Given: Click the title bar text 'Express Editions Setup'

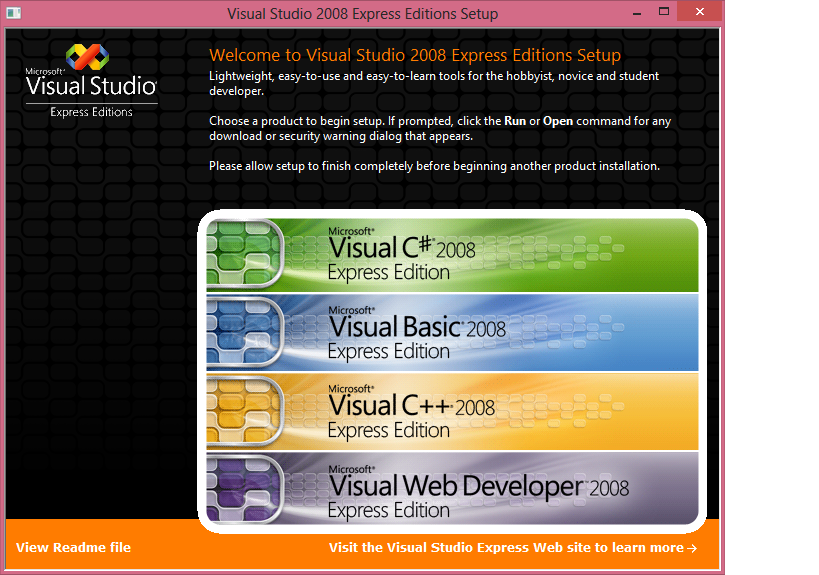Looking at the screenshot, I should tap(425, 14).
